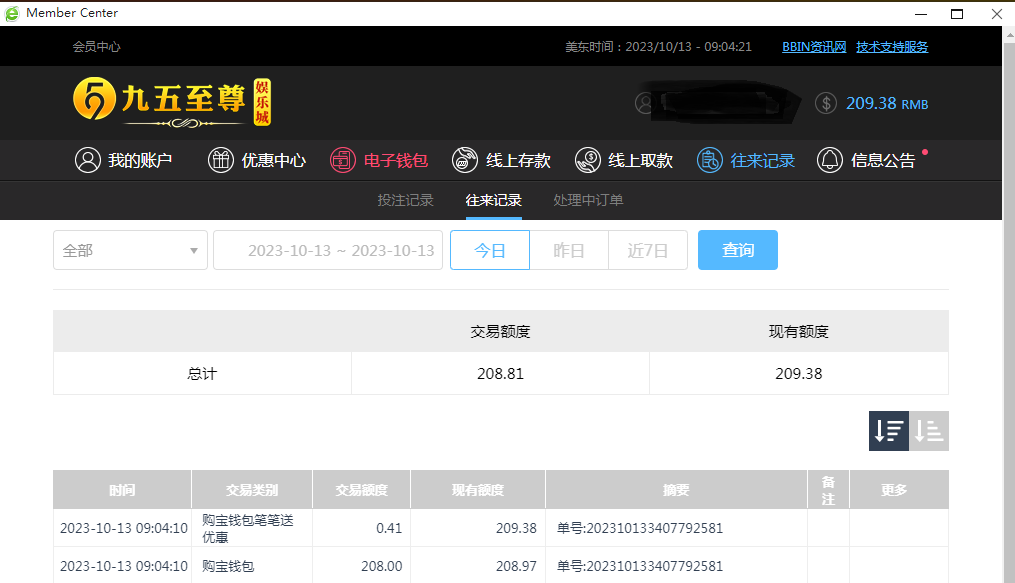Sort records in descending order

coord(889,431)
